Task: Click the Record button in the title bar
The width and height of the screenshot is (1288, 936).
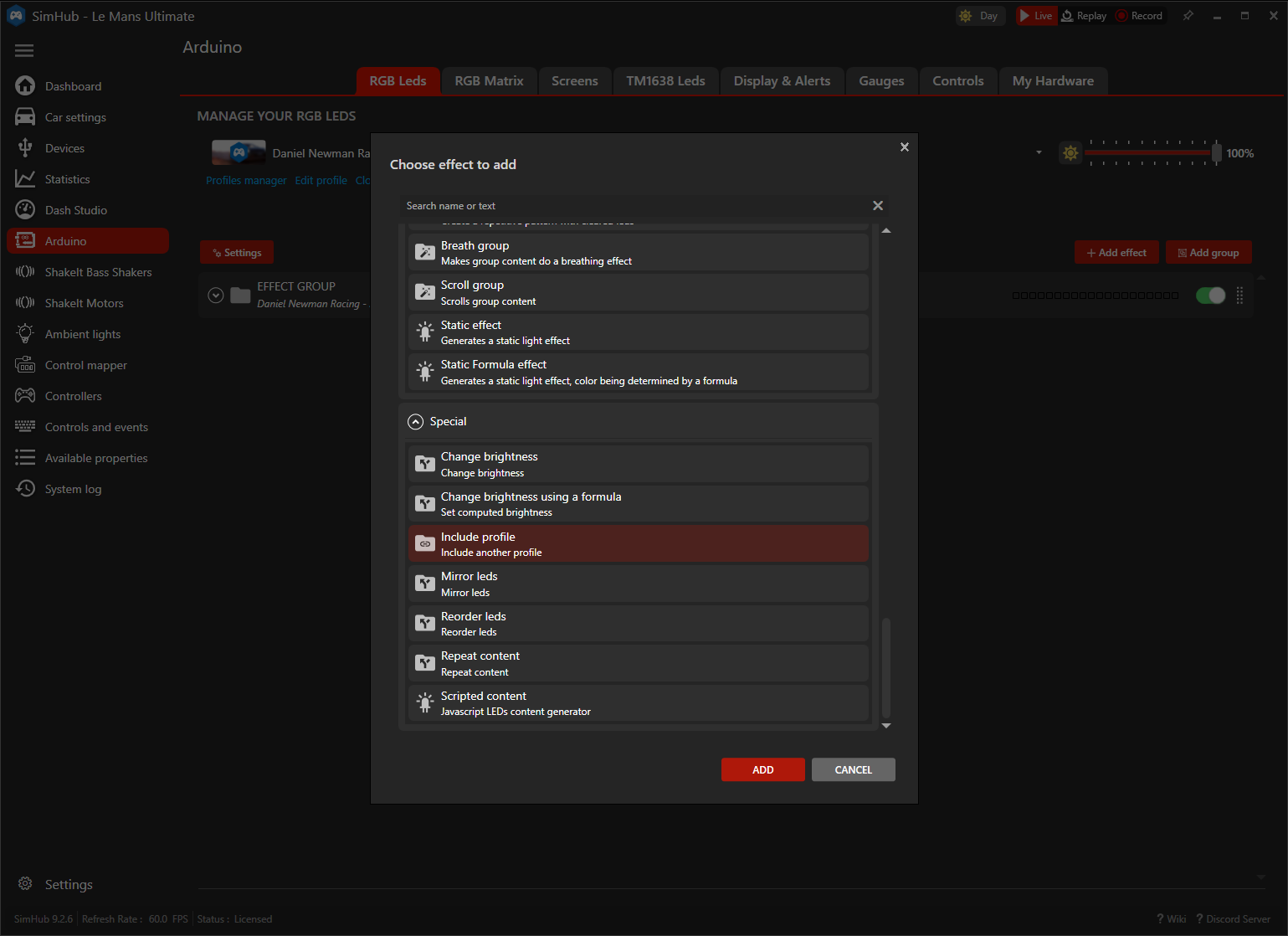Action: click(1139, 15)
